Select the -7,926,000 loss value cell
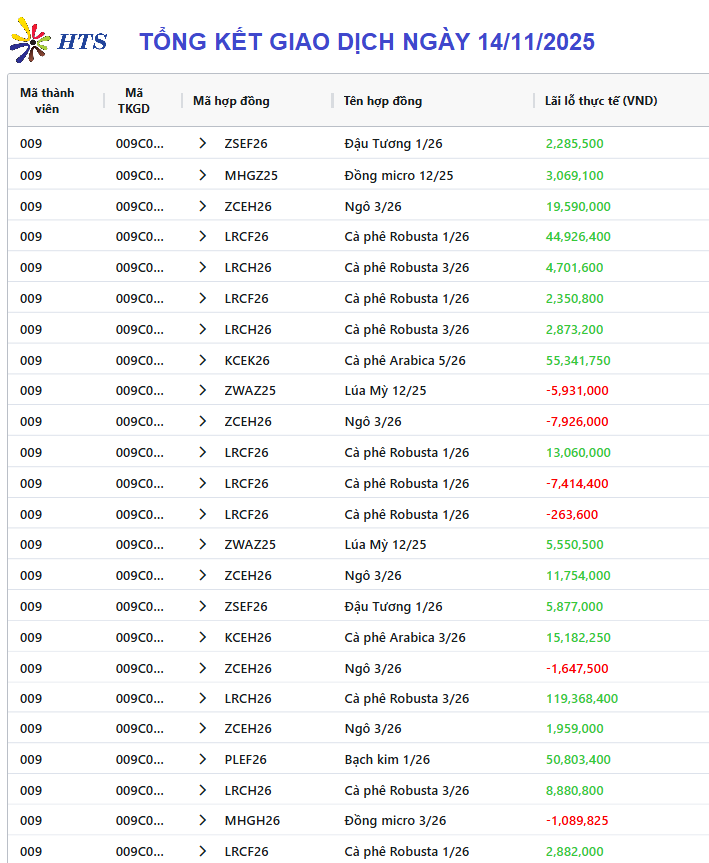The width and height of the screenshot is (709, 863). pos(577,421)
